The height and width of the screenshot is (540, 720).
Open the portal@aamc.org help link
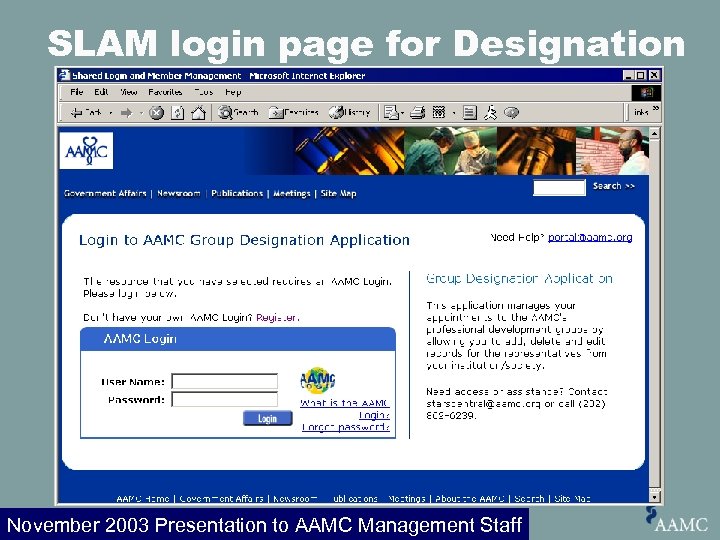(590, 237)
